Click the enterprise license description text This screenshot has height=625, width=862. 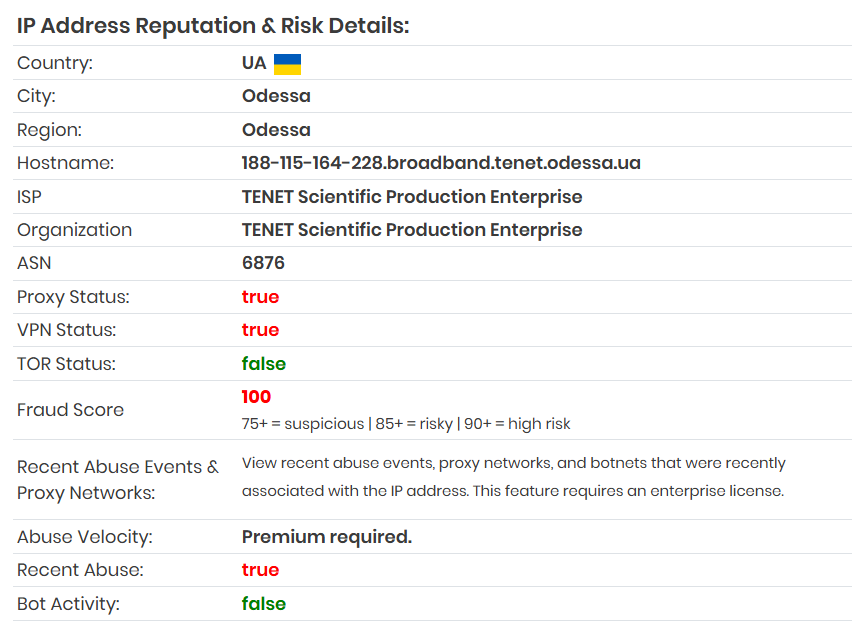[x=513, y=477]
